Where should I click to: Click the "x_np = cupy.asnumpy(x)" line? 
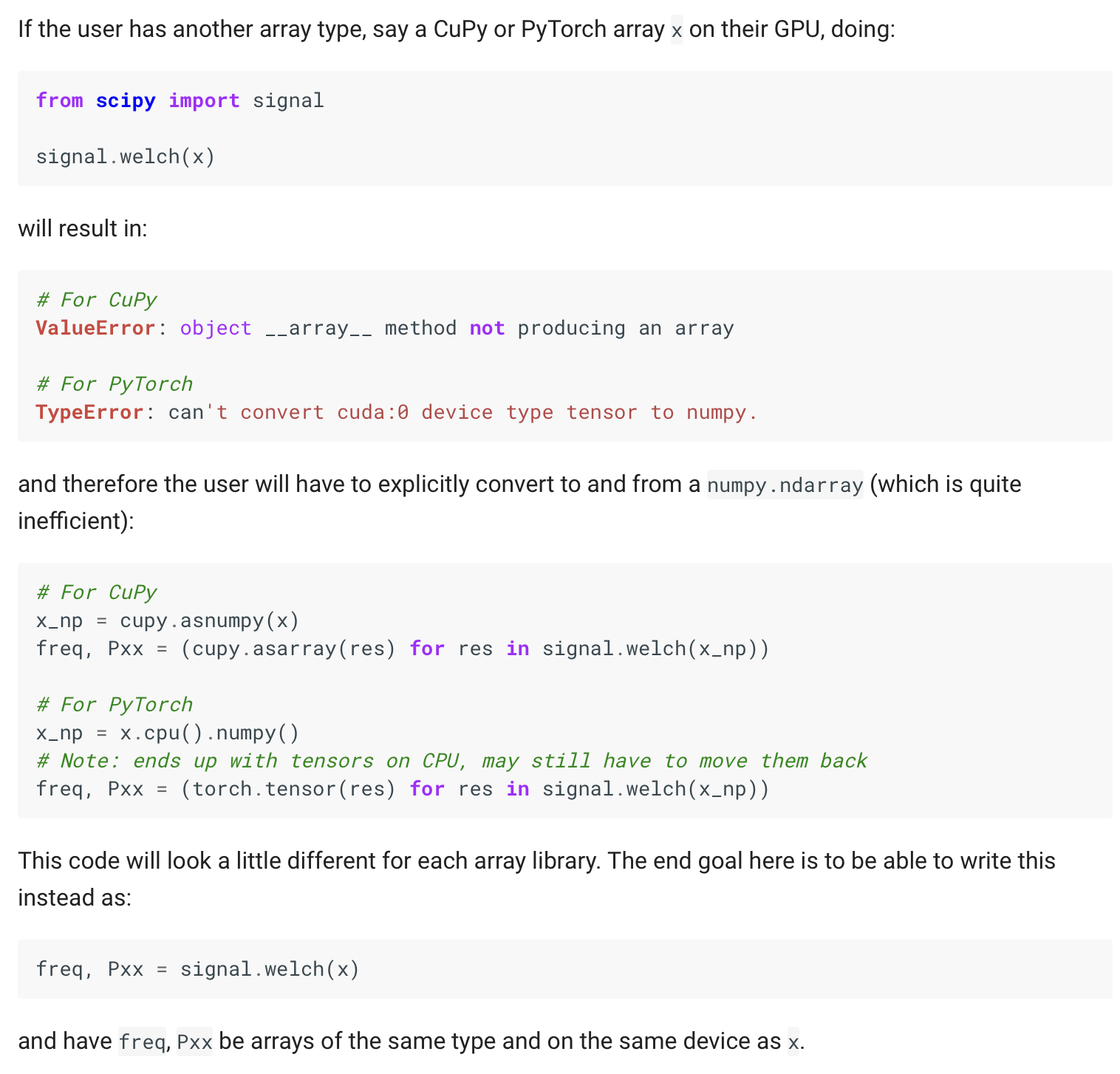pos(168,620)
